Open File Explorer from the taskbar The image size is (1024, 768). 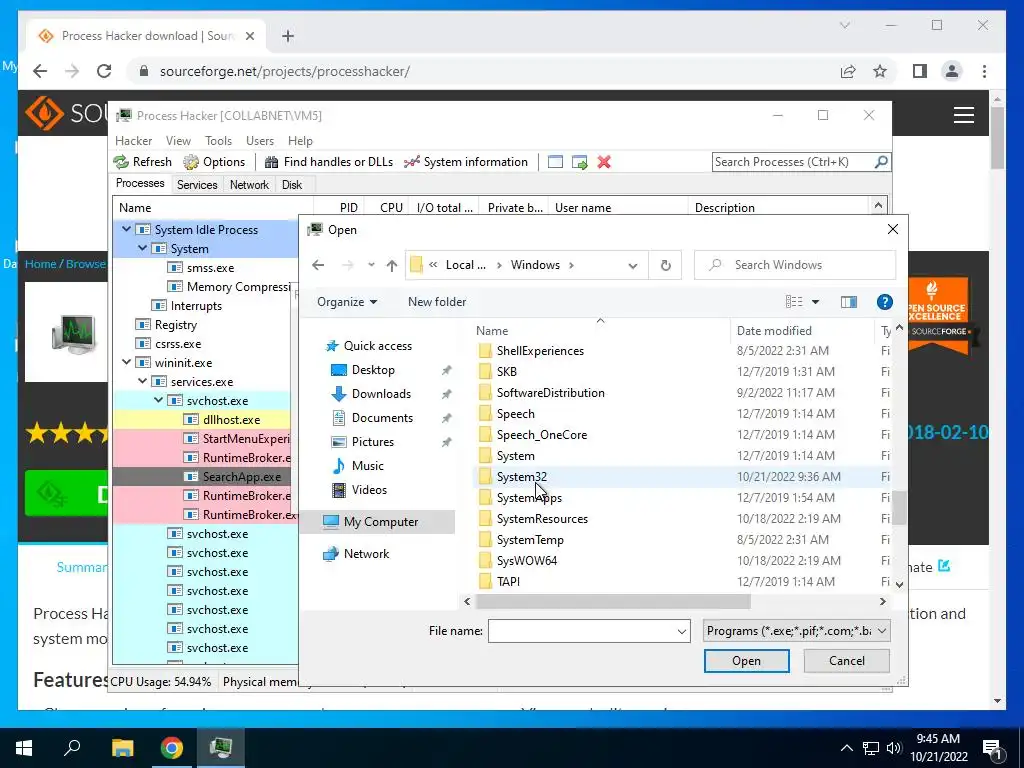click(x=122, y=748)
